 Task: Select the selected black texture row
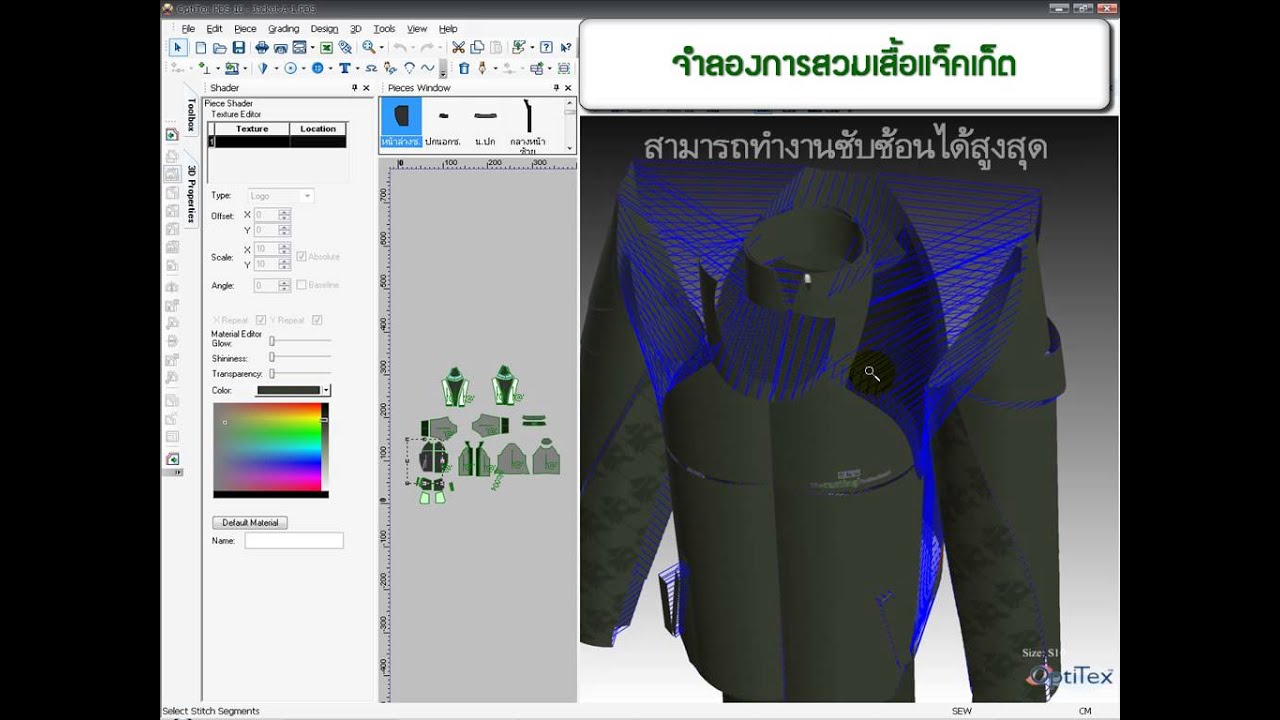(x=277, y=142)
